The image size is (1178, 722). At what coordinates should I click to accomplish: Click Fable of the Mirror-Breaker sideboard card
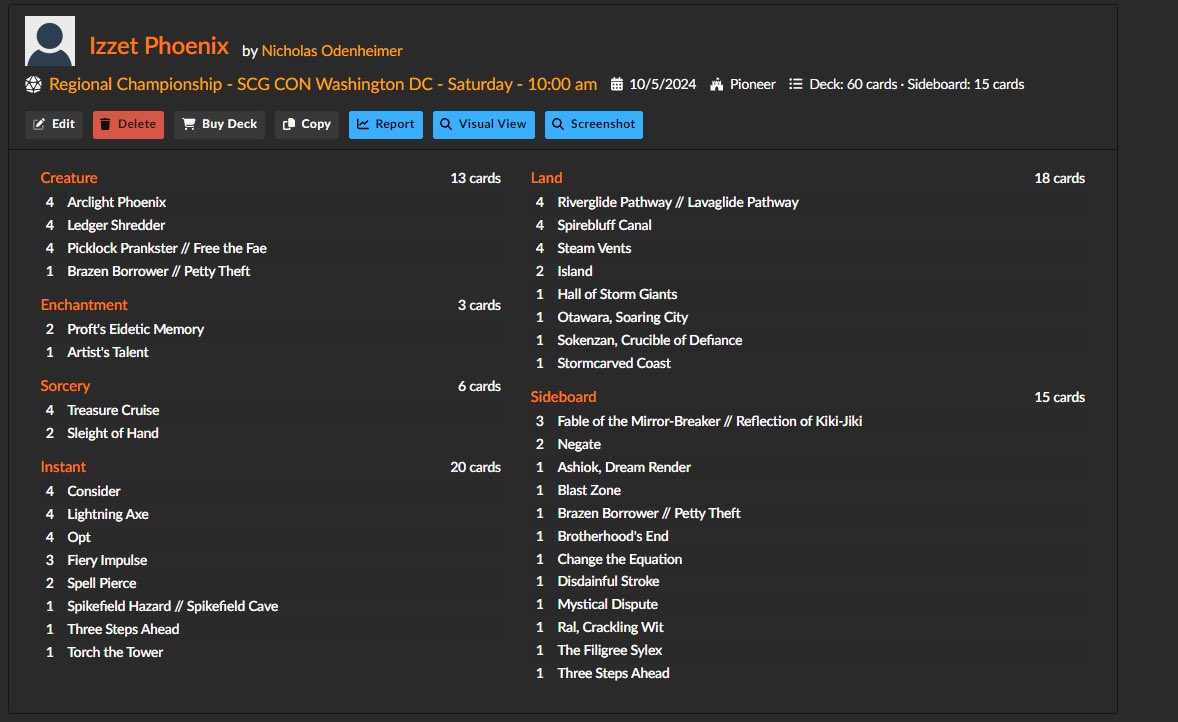click(709, 421)
